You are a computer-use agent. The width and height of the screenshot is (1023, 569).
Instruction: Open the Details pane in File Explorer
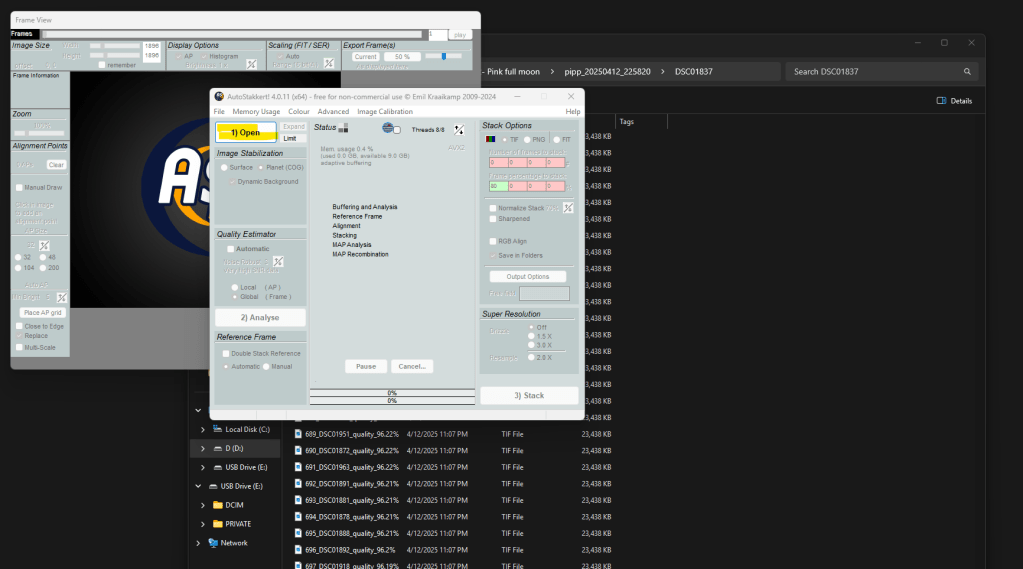coord(954,101)
